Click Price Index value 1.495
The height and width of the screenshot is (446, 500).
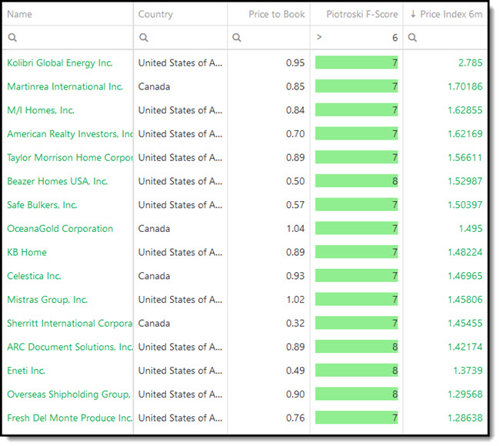coord(470,229)
